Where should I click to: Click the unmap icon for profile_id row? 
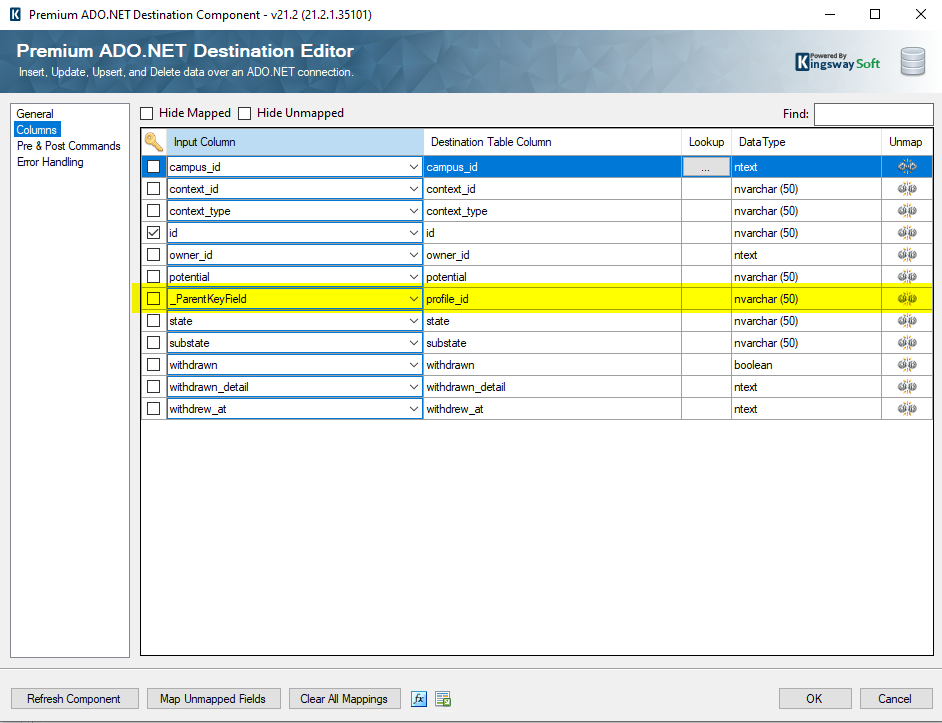click(907, 299)
